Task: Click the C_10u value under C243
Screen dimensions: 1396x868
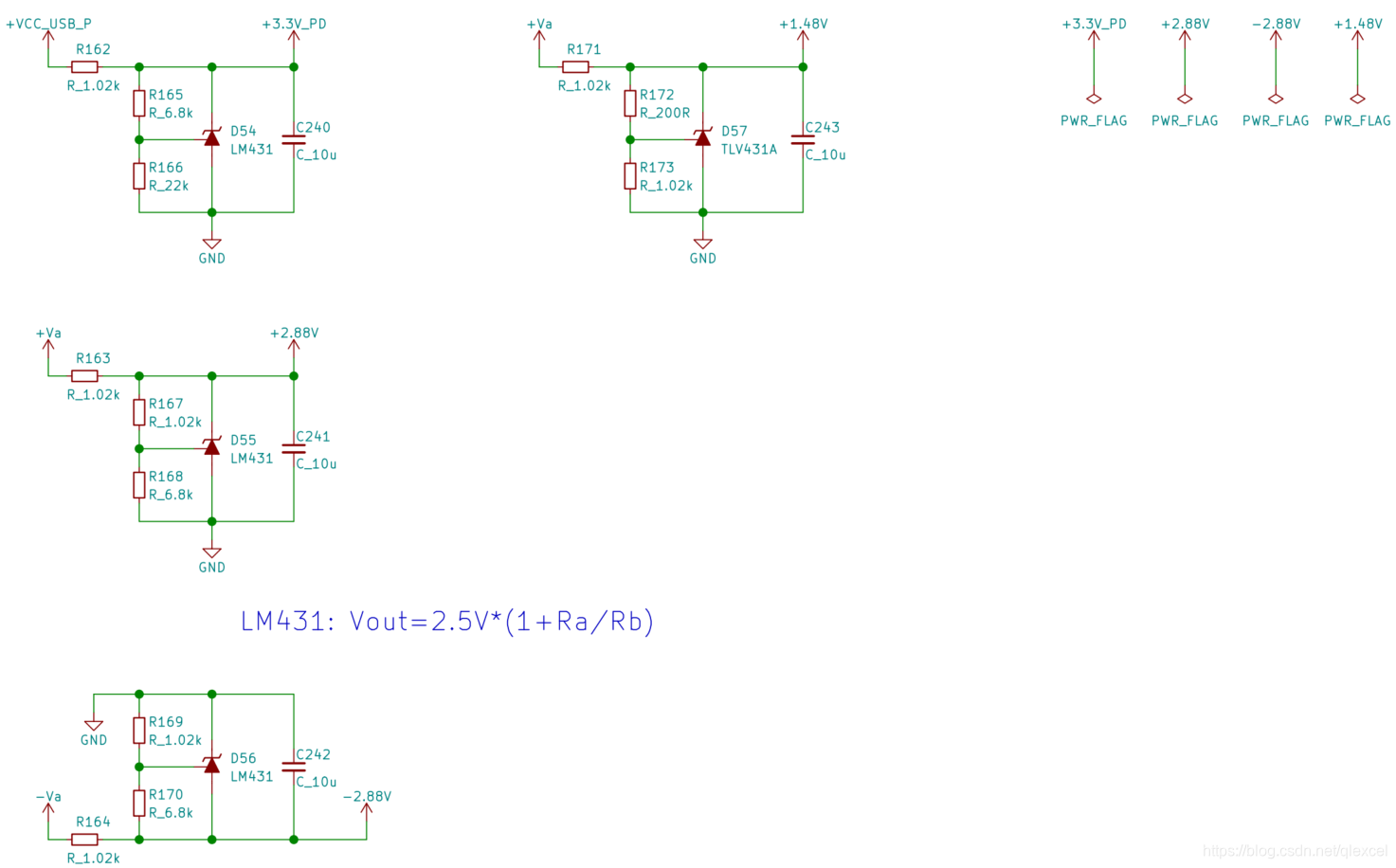Action: tap(825, 154)
